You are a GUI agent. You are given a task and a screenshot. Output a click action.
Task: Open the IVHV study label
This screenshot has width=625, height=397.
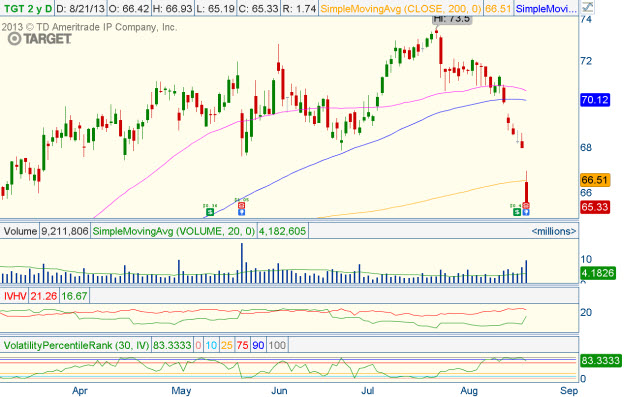15,296
